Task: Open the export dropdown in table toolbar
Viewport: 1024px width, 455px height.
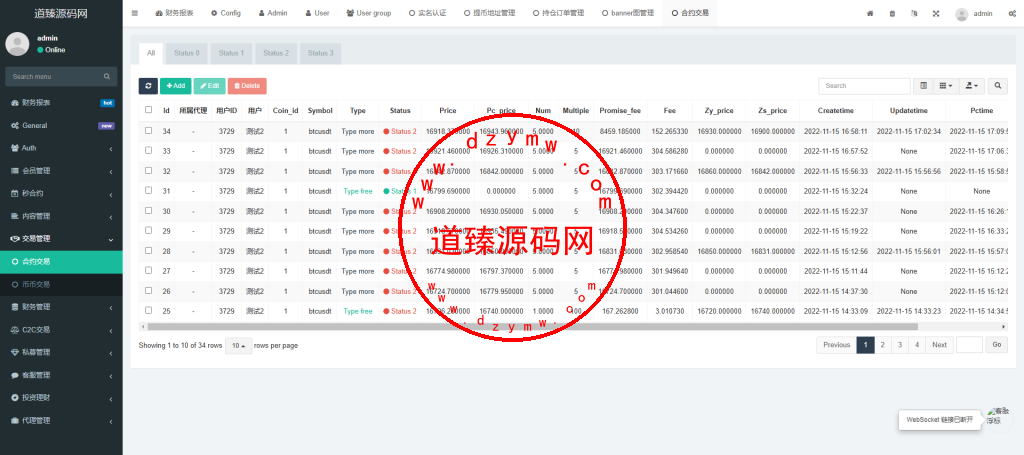Action: coord(972,86)
